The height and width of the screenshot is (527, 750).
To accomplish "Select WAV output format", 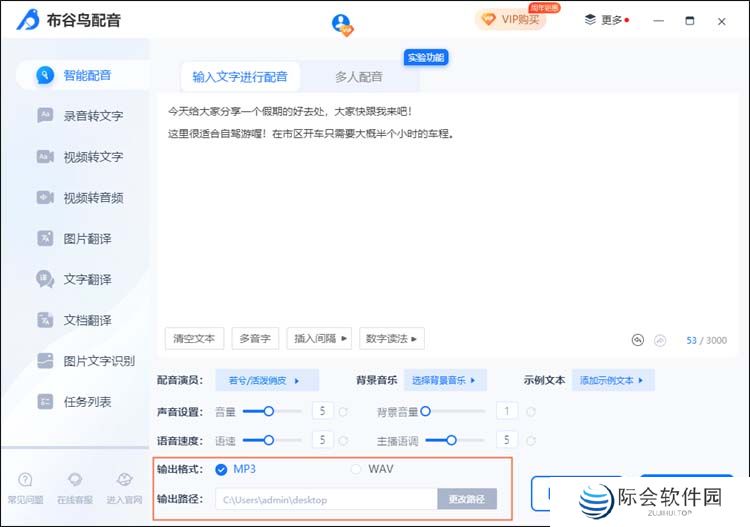I will [x=356, y=469].
